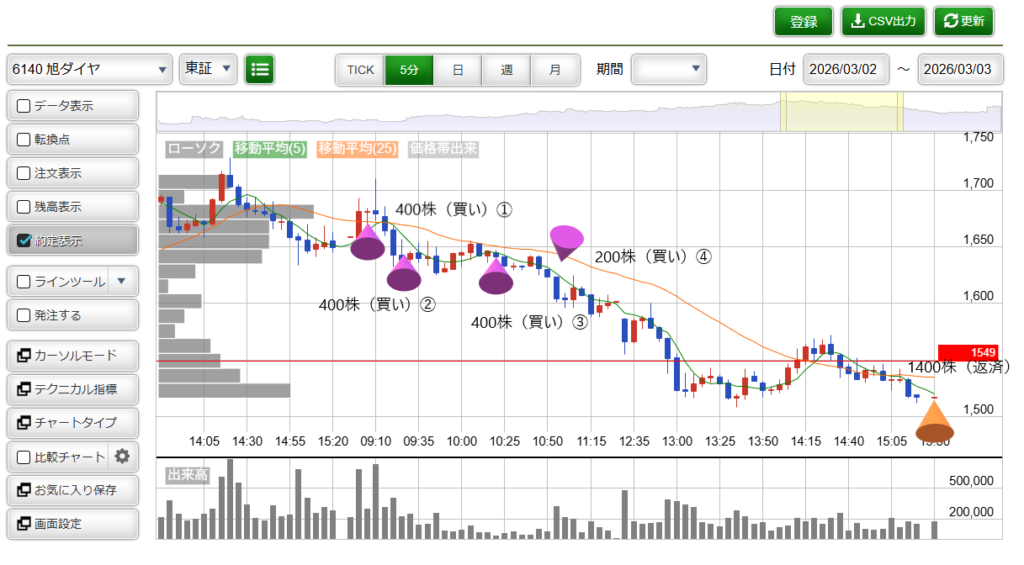
Task: Save chart with お気に入り保存
Action: coord(72,490)
